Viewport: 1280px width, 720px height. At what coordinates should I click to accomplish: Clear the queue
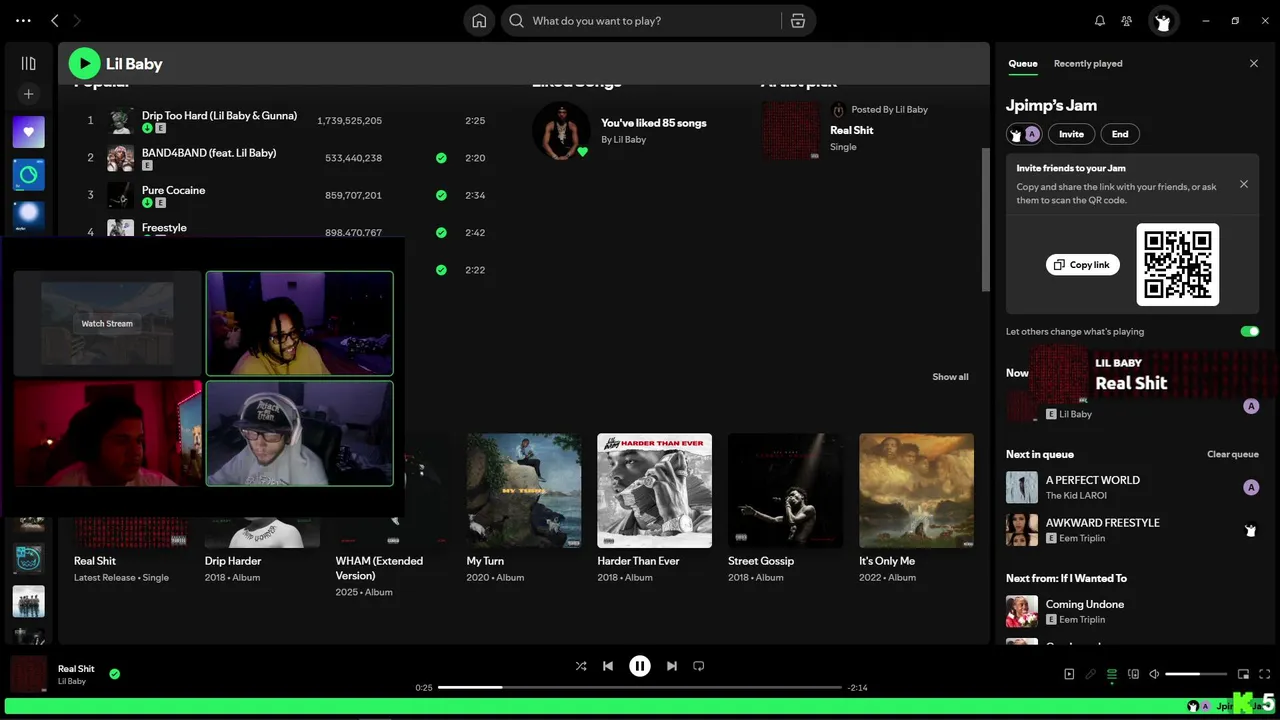click(1233, 454)
